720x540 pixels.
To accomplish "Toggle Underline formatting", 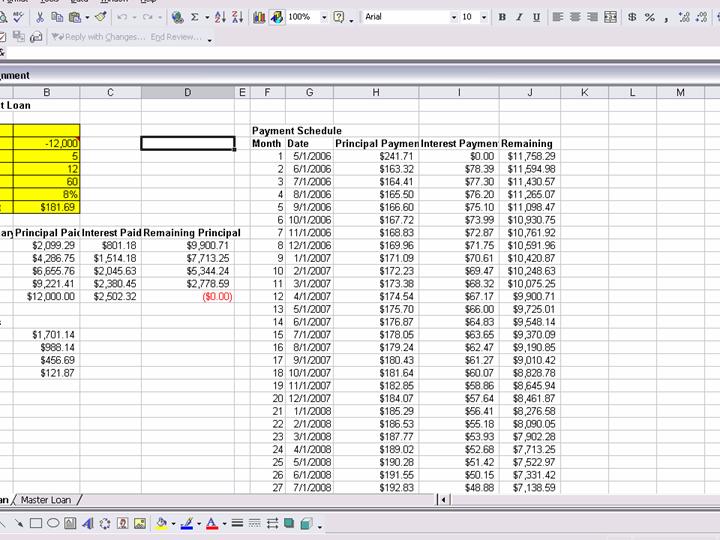I will (536, 17).
